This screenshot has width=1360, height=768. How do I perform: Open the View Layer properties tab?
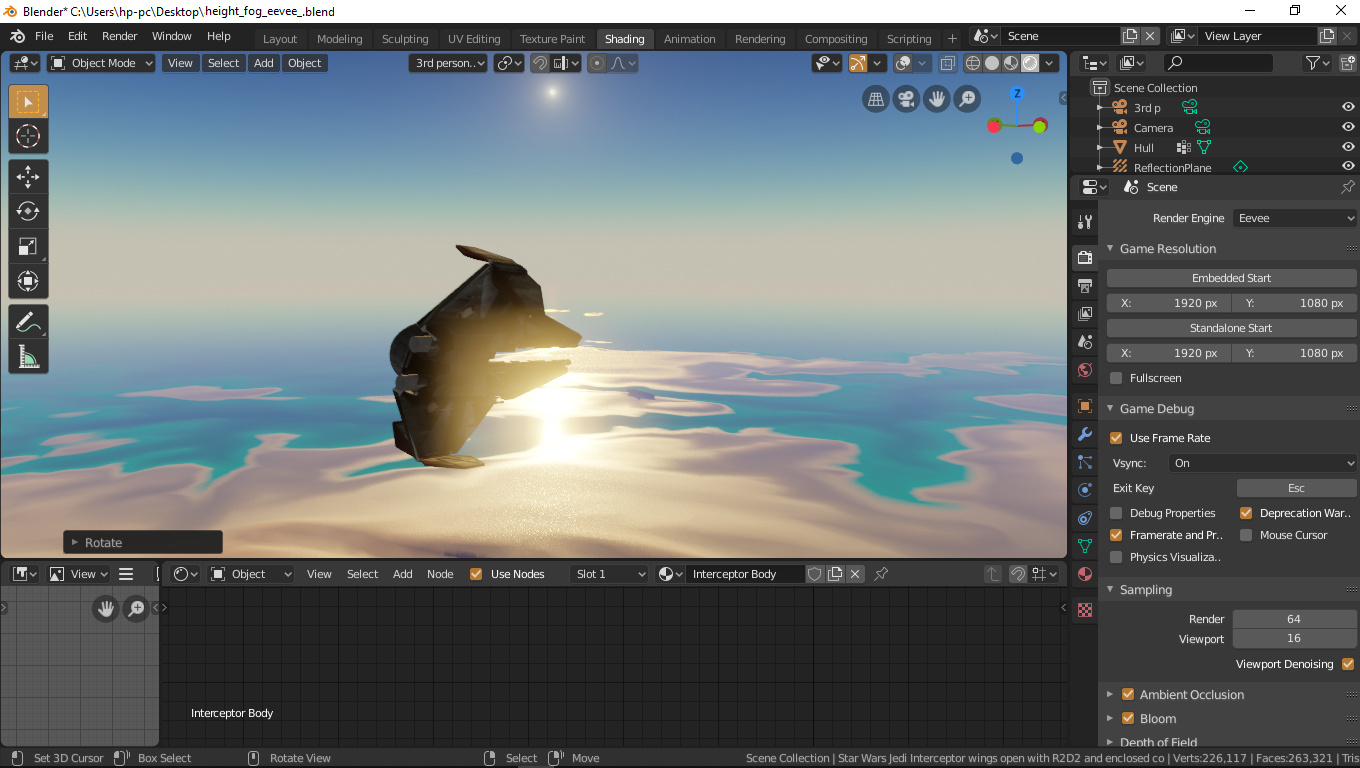pyautogui.click(x=1085, y=314)
